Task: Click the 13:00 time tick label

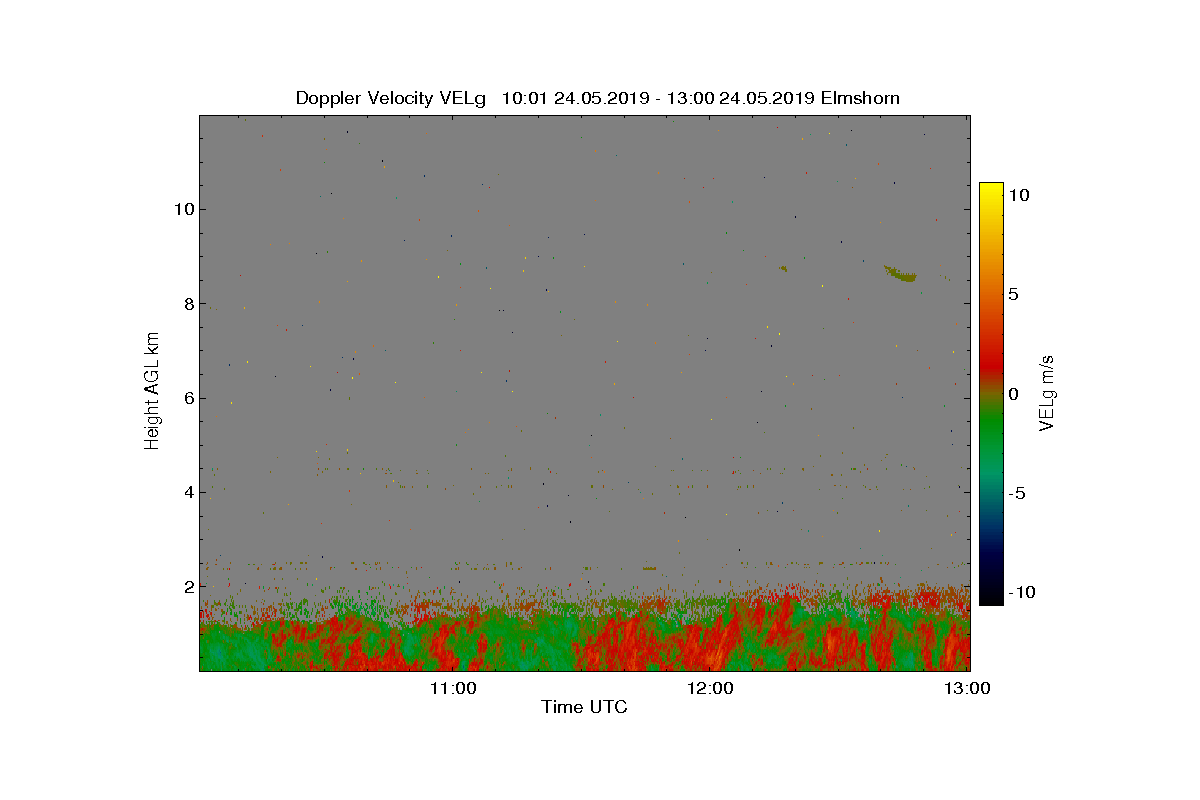Action: [x=968, y=688]
